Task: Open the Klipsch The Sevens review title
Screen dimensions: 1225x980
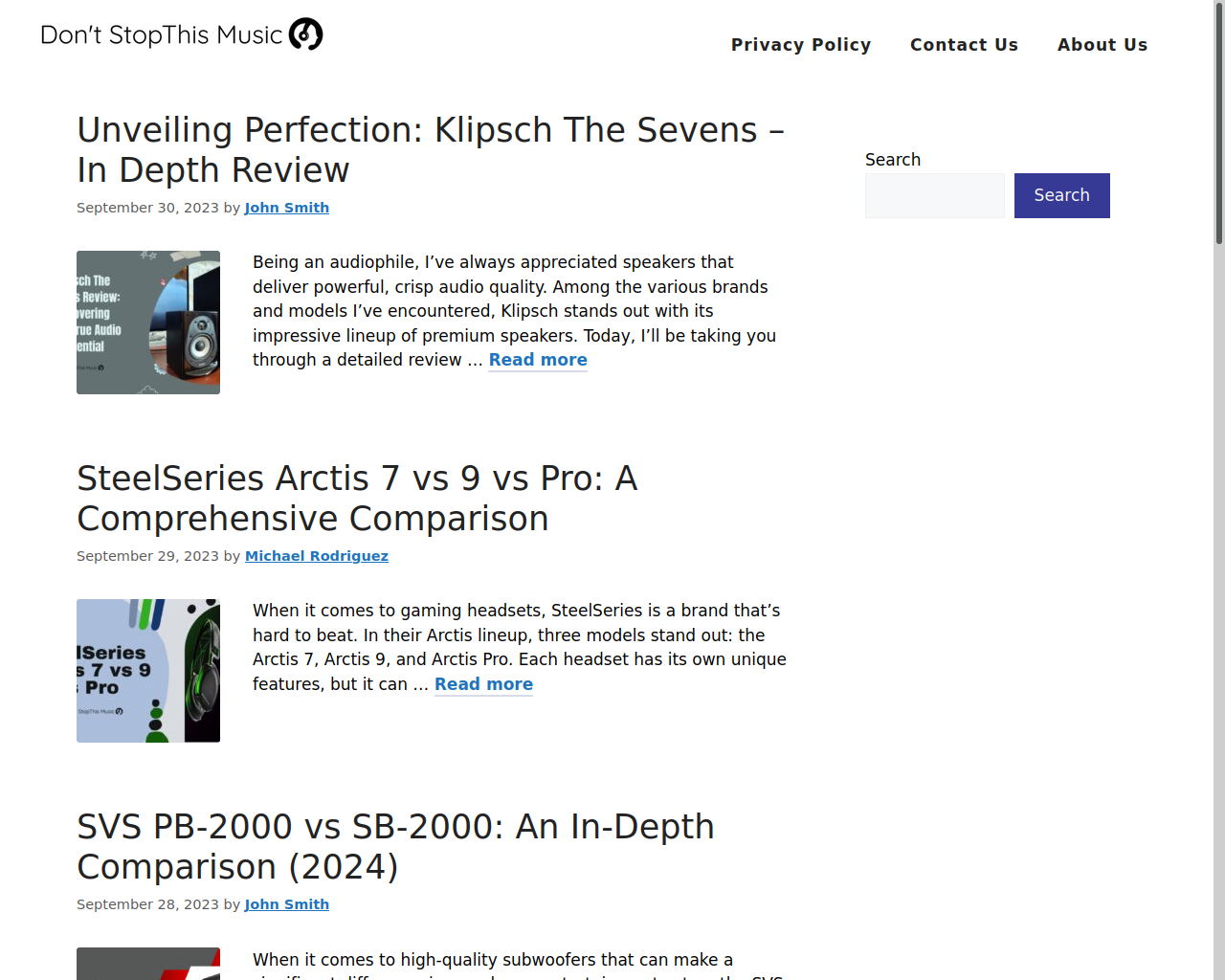Action: (x=431, y=149)
